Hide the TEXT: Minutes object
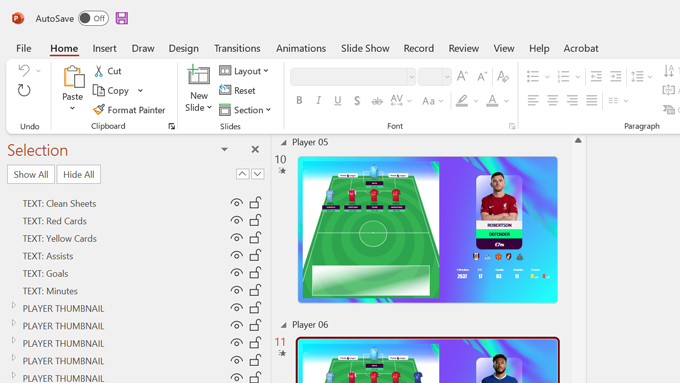Screen dimensions: 680x383 click(x=236, y=290)
